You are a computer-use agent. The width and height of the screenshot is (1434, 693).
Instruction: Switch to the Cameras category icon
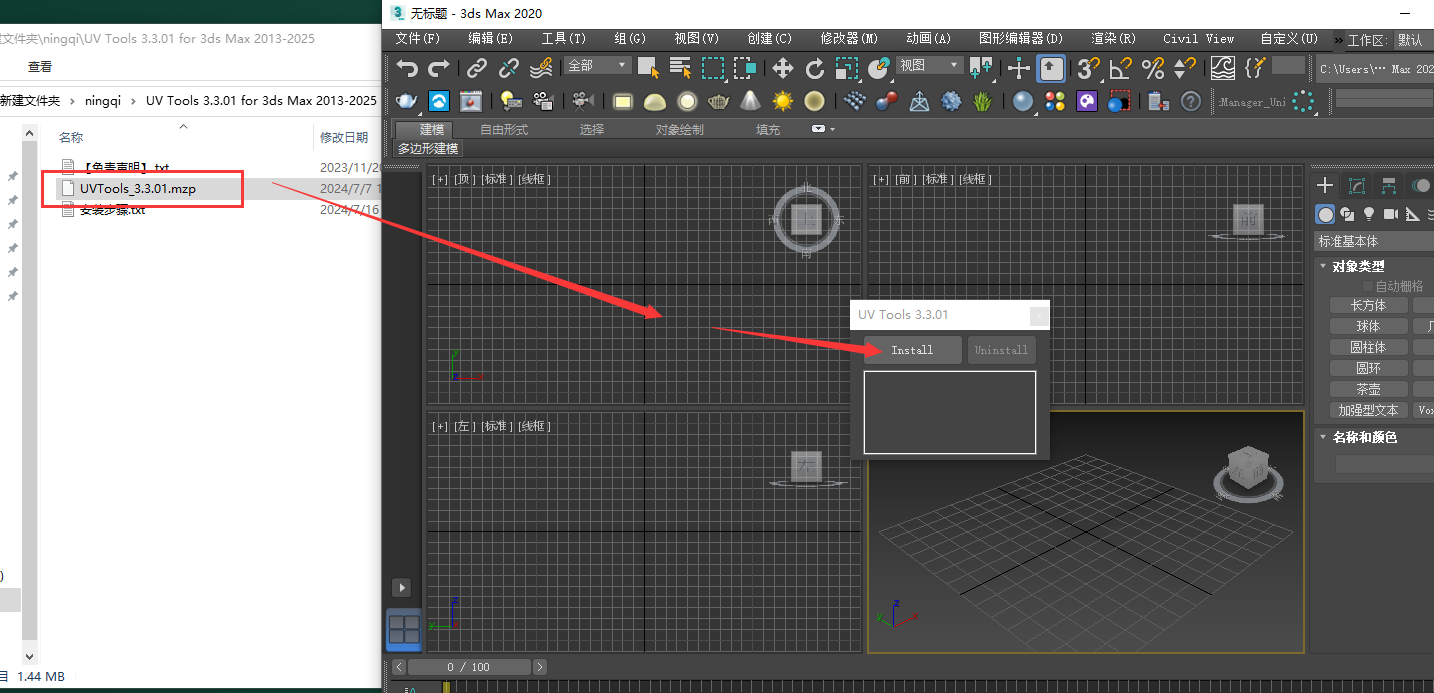[x=1390, y=214]
